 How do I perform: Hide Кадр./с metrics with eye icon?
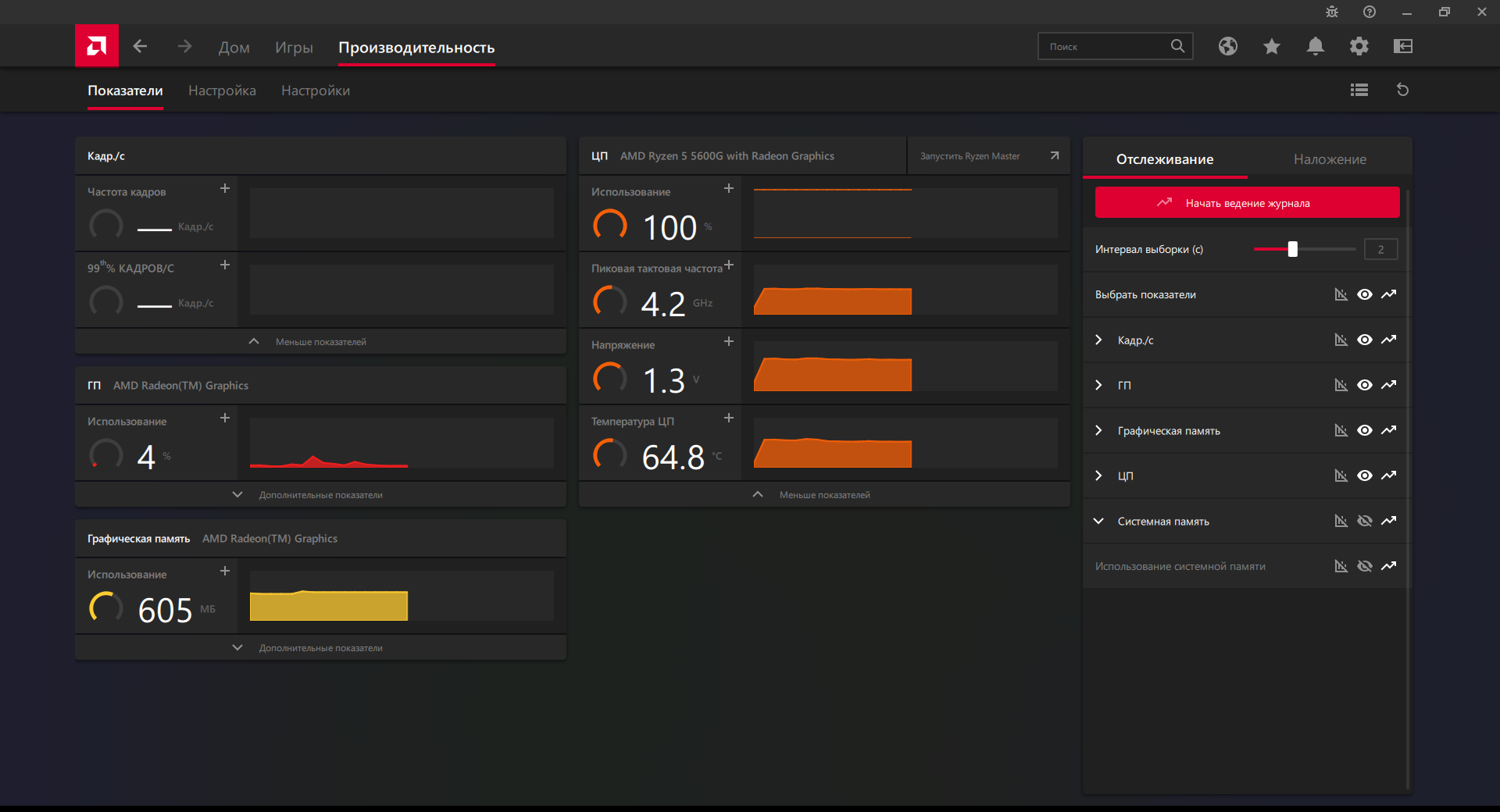coord(1365,340)
